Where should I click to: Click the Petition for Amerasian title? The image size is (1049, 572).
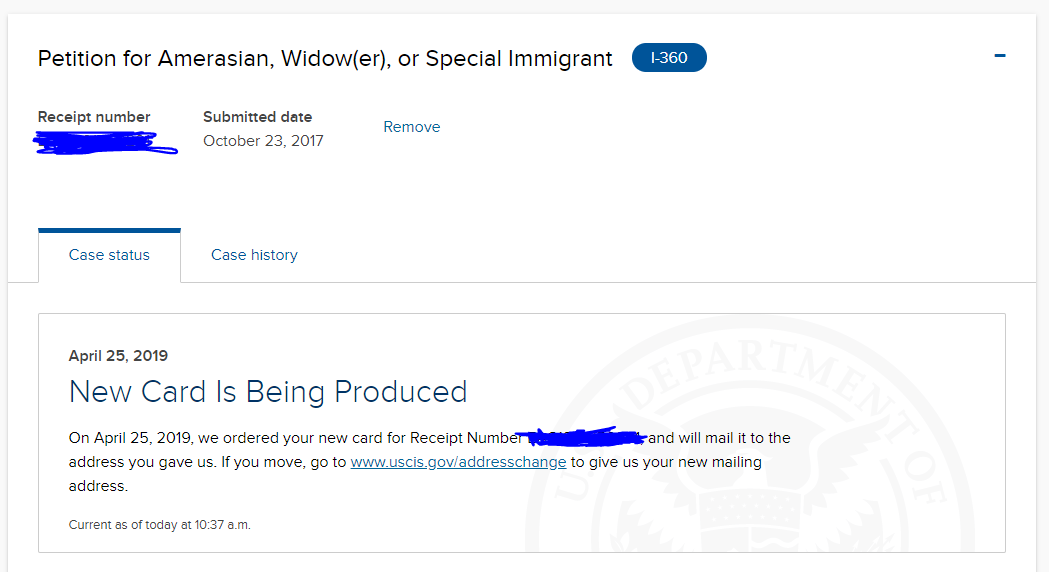[x=325, y=59]
